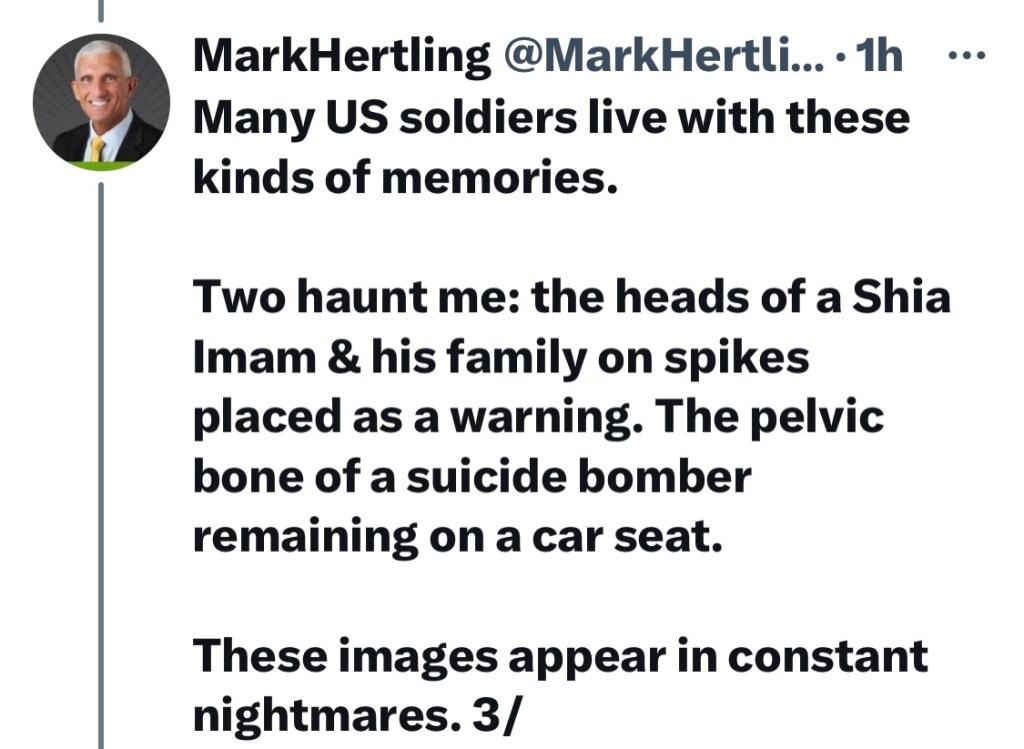1024x749 pixels.
Task: Tap the line "Many US soldiers live with these"
Action: point(551,118)
